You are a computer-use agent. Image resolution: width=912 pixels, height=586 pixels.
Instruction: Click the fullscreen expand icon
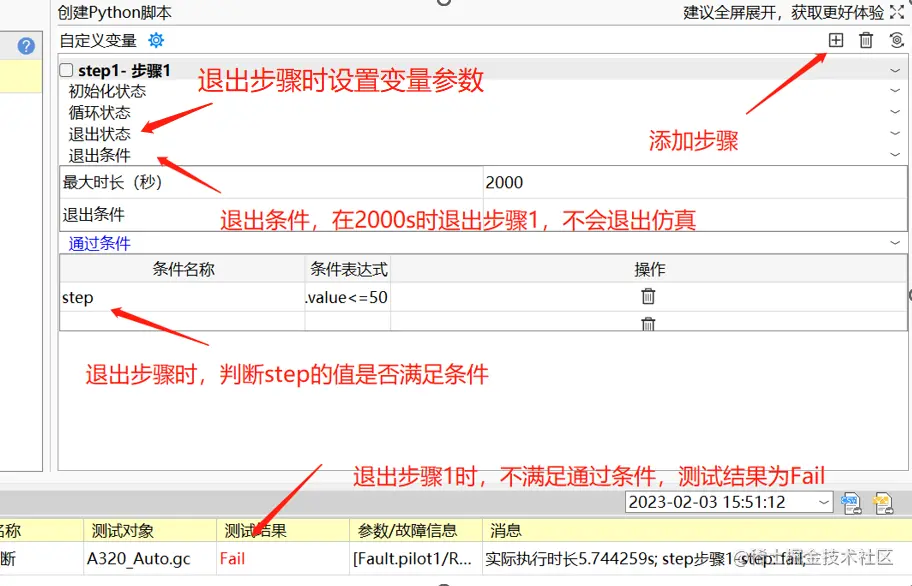click(897, 12)
